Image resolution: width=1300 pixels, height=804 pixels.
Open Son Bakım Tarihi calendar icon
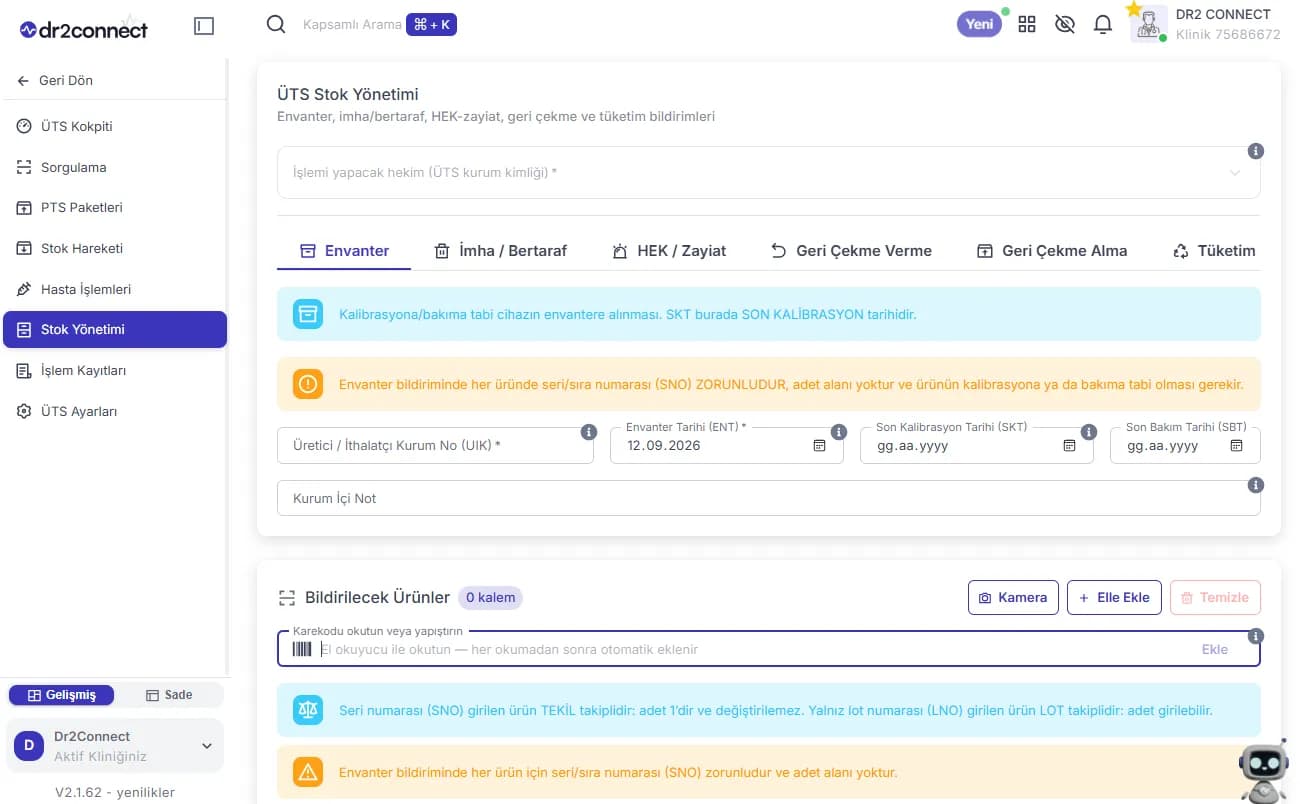click(x=1236, y=446)
